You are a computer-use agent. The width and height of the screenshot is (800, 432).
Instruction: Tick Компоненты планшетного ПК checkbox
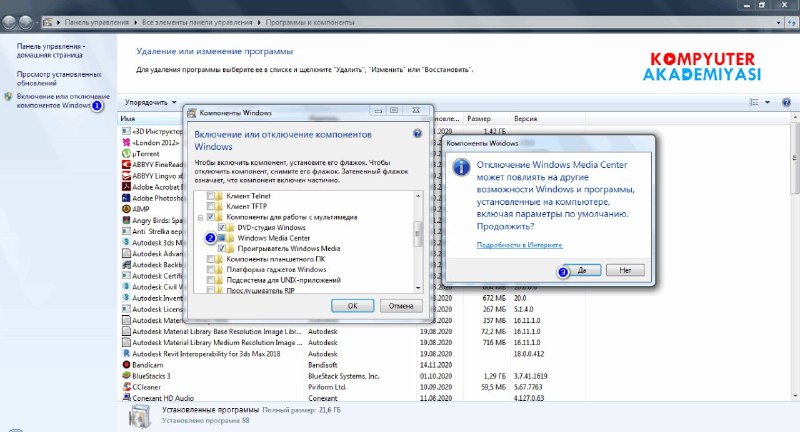[210, 259]
